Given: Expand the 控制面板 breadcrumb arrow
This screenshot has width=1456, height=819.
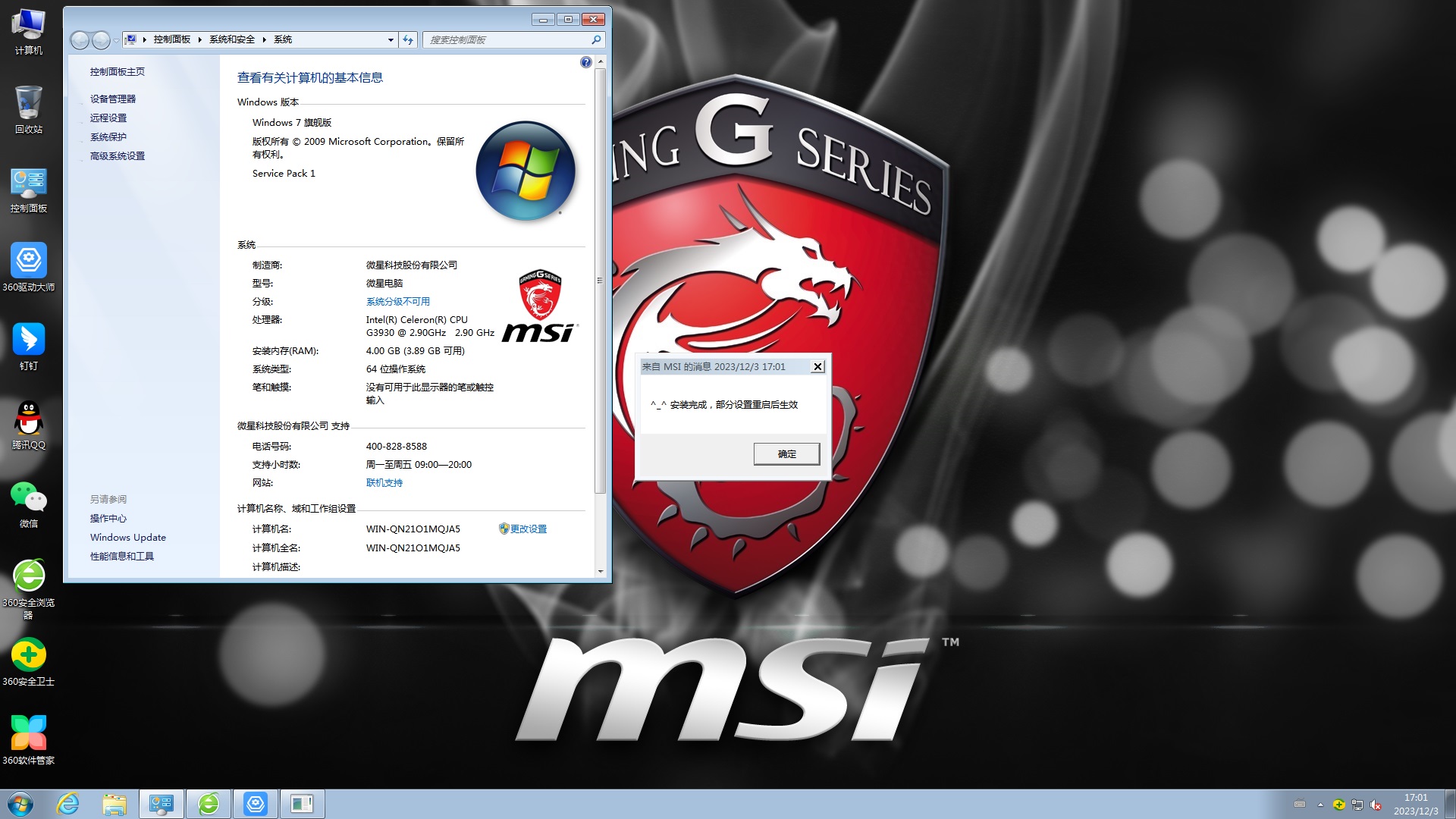Looking at the screenshot, I should (199, 39).
